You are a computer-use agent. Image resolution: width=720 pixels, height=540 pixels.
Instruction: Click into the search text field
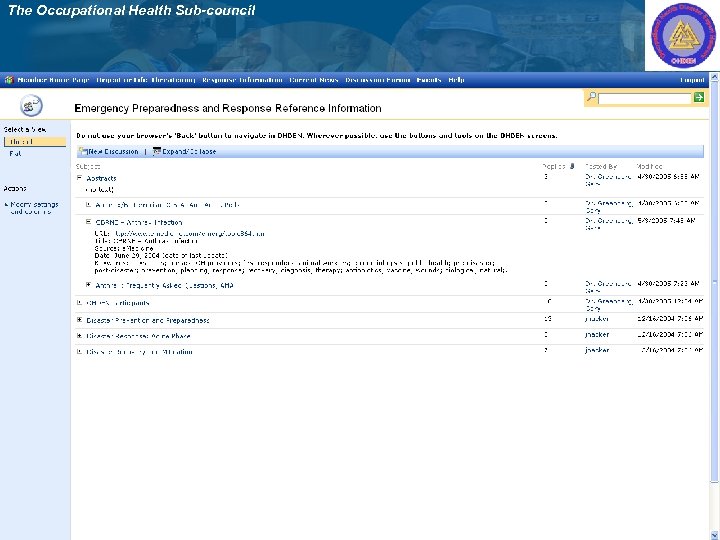[645, 98]
